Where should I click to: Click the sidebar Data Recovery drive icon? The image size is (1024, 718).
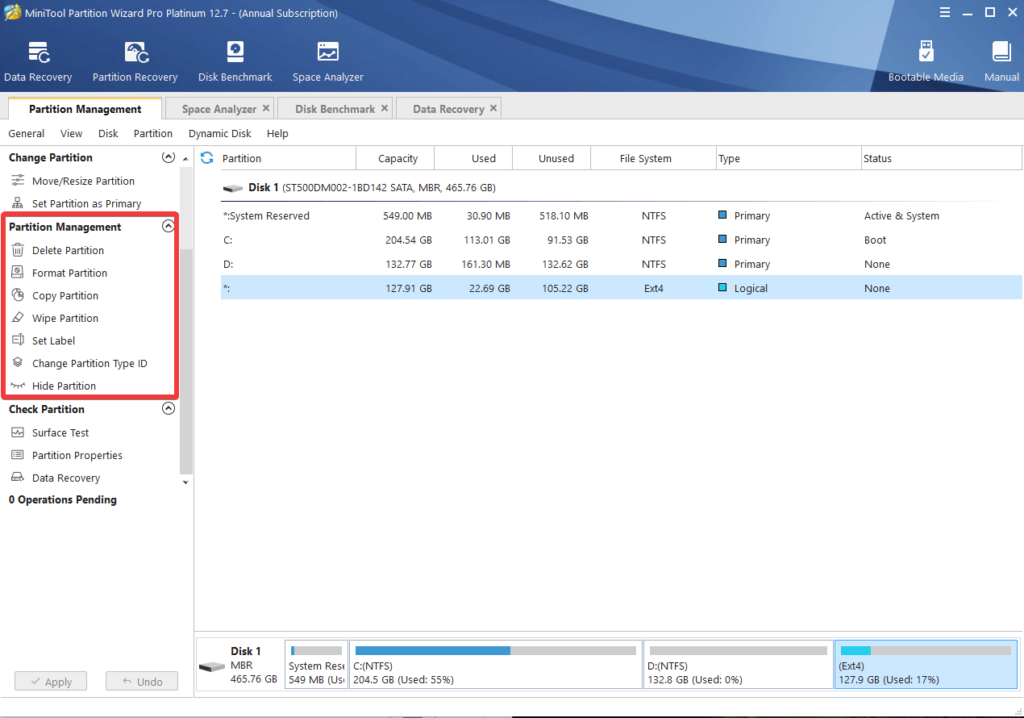click(18, 478)
